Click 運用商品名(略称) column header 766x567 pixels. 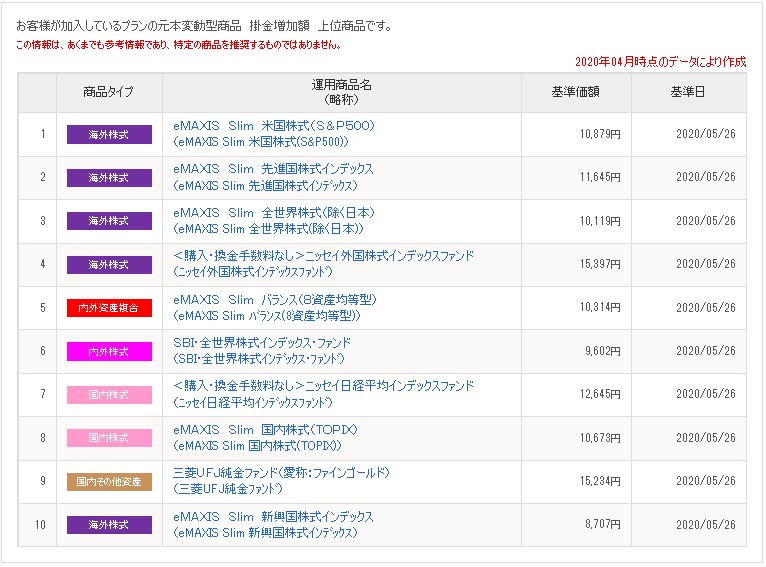point(341,92)
